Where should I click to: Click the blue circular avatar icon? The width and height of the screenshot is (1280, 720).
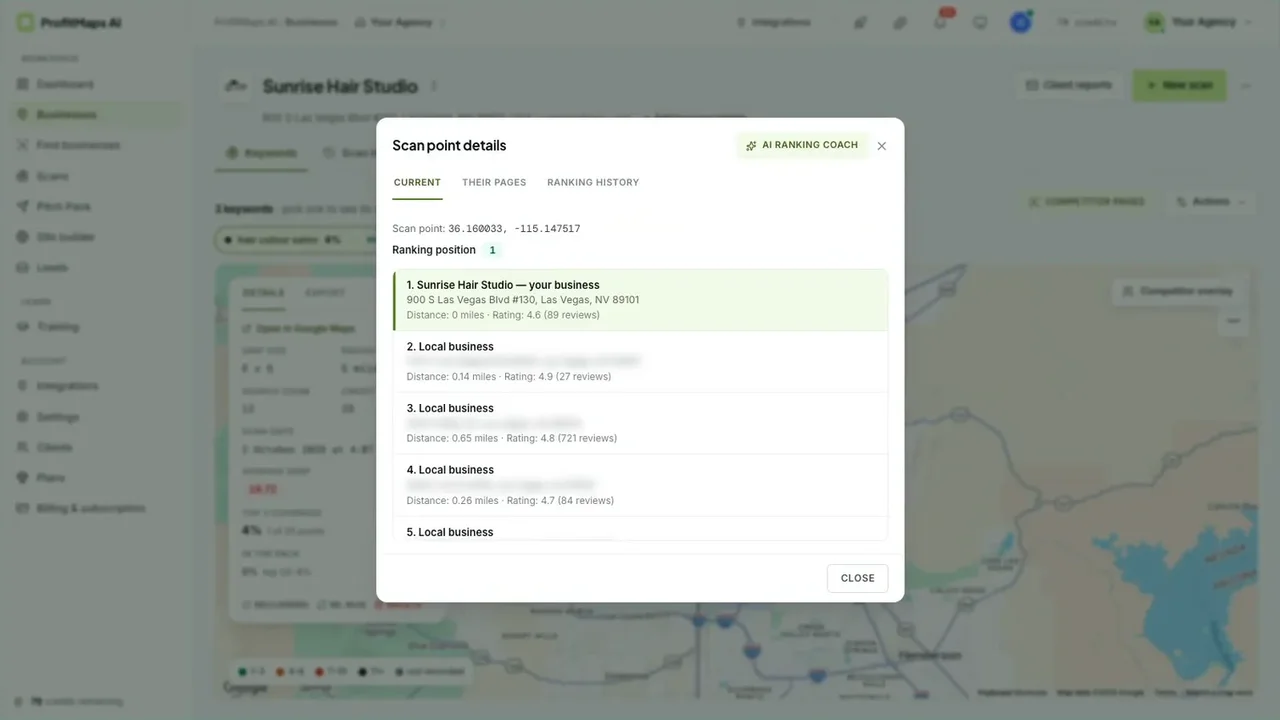coord(1020,22)
